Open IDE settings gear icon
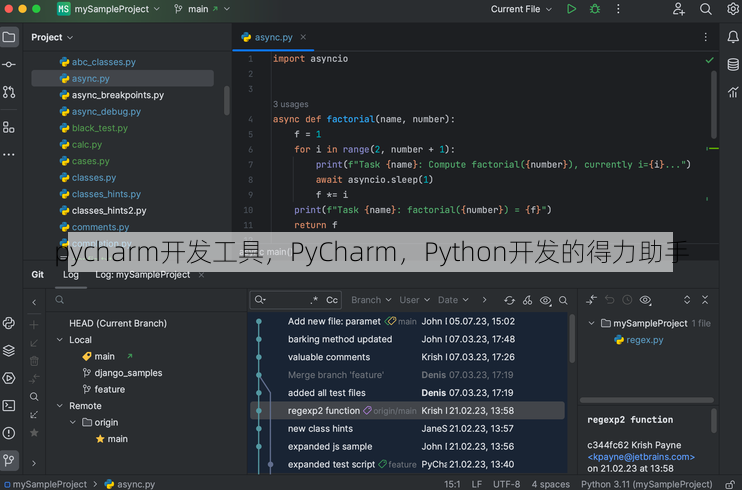Image resolution: width=742 pixels, height=490 pixels. (x=733, y=9)
